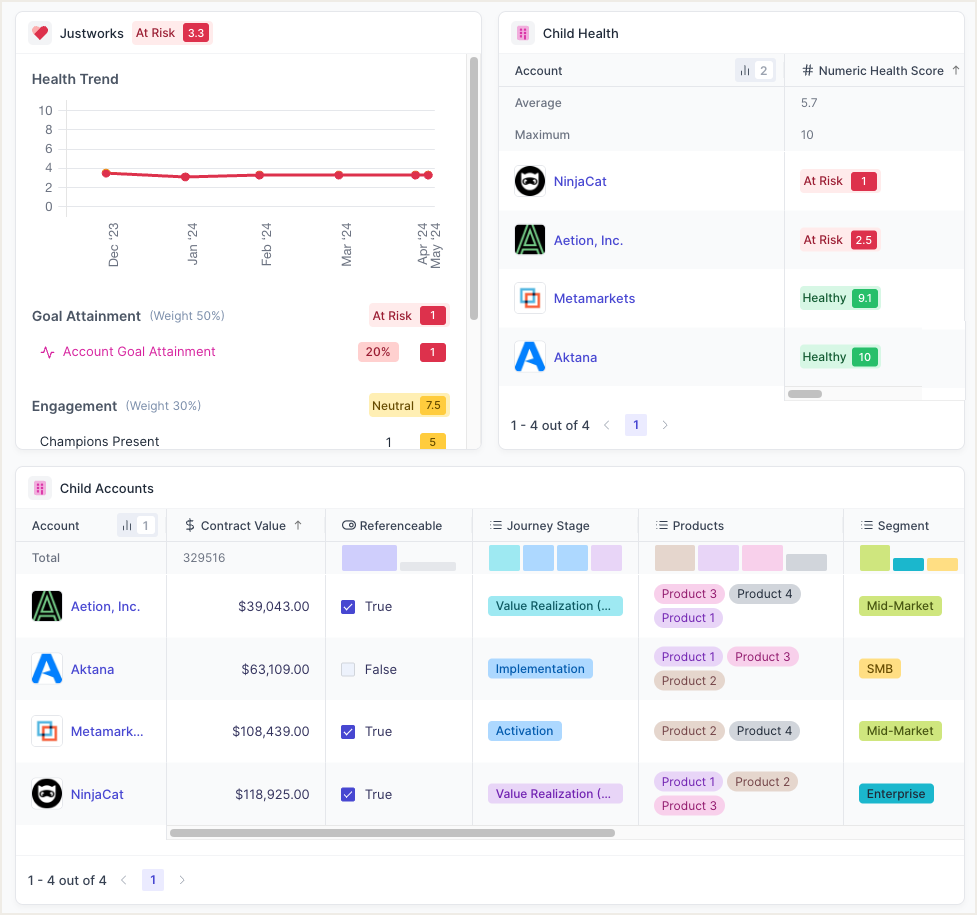Click the Child Accounts horizontal scrollbar
977x915 pixels.
(393, 833)
